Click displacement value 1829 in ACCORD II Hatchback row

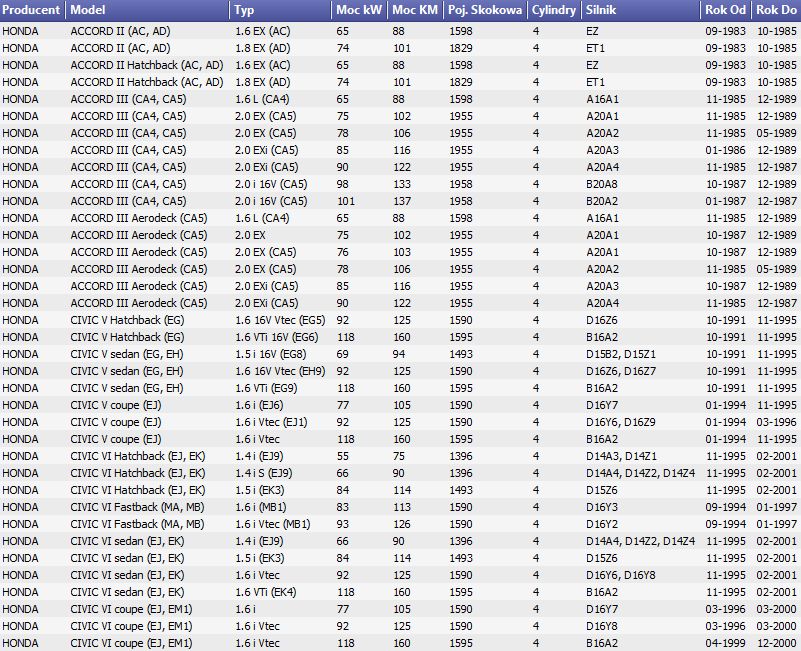[x=461, y=82]
